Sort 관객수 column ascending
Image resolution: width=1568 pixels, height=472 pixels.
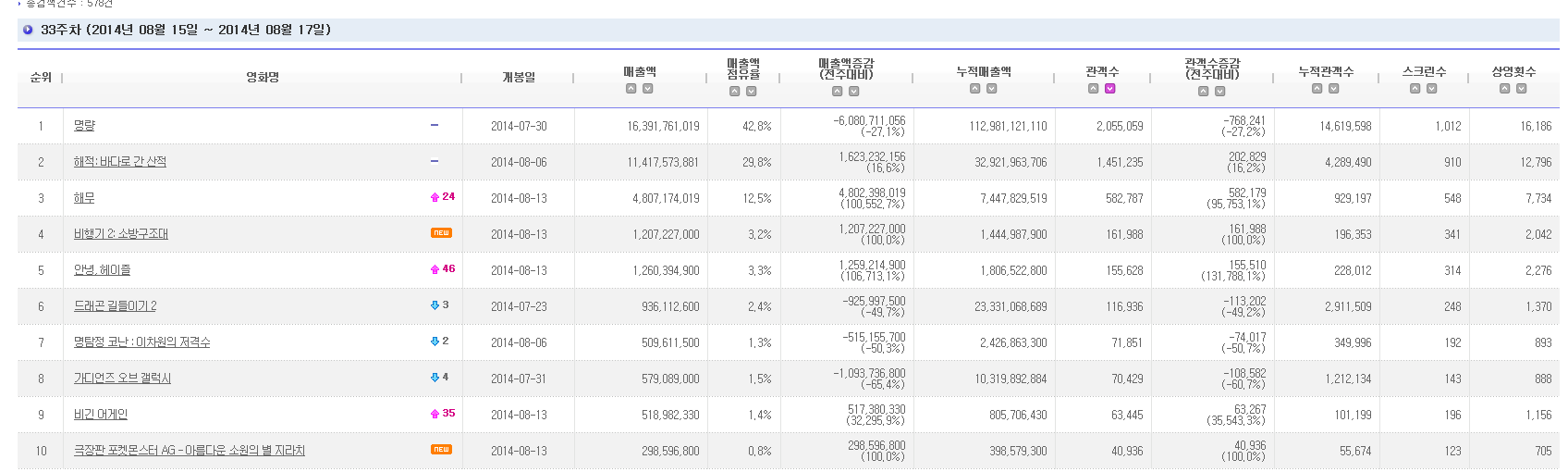1094,89
